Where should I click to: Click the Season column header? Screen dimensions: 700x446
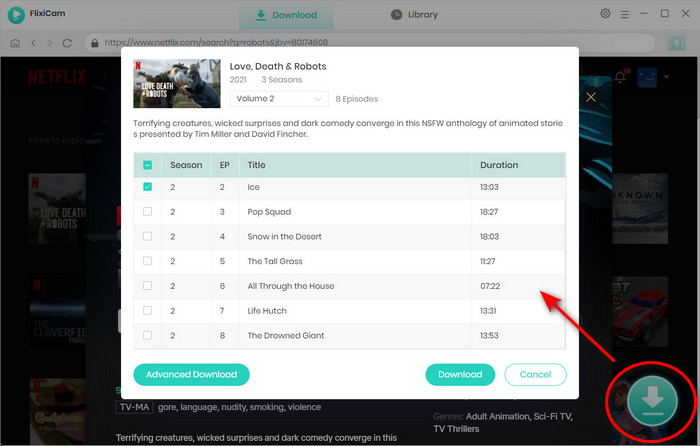tap(186, 165)
